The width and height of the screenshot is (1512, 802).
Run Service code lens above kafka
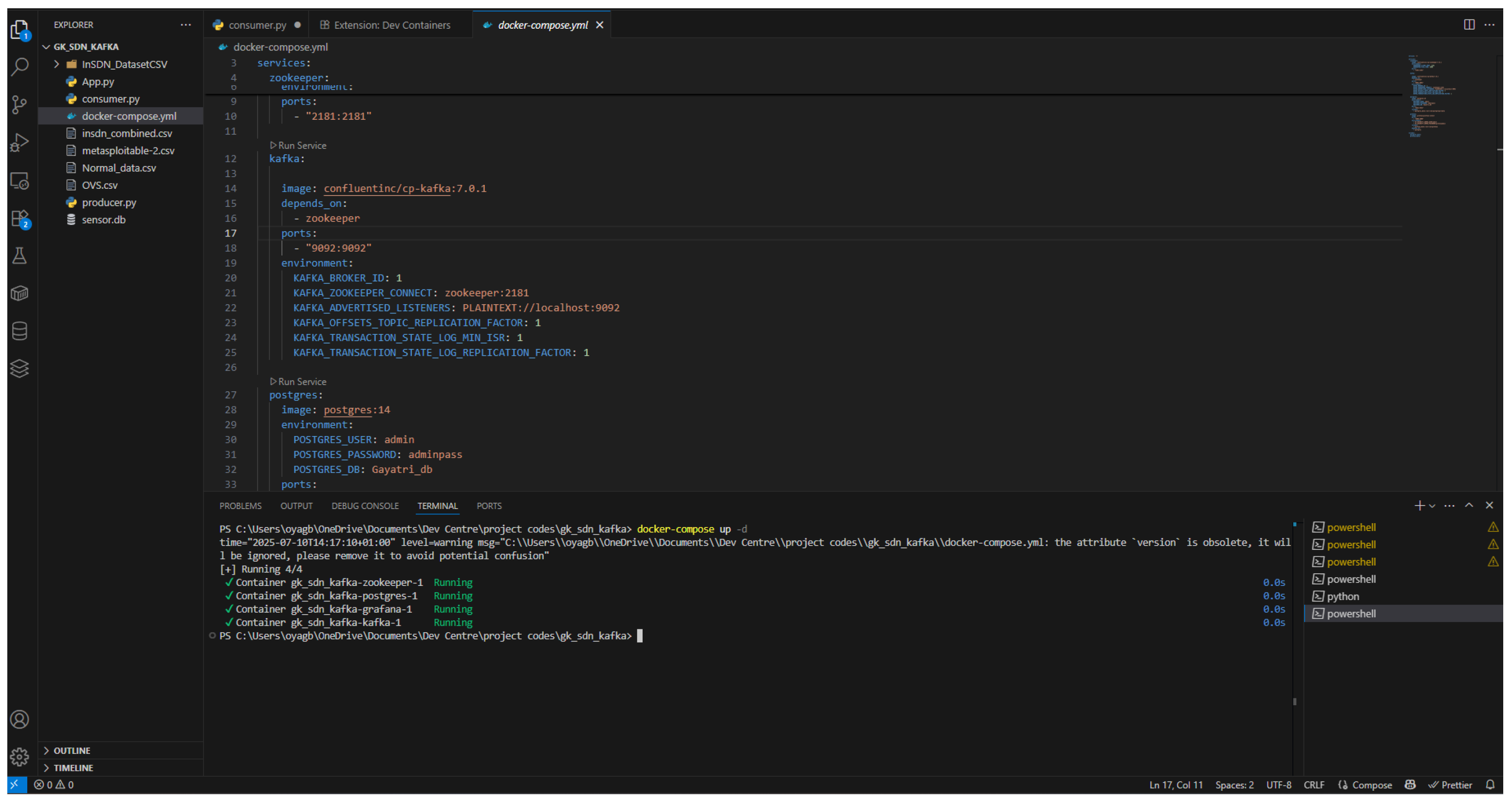298,146
